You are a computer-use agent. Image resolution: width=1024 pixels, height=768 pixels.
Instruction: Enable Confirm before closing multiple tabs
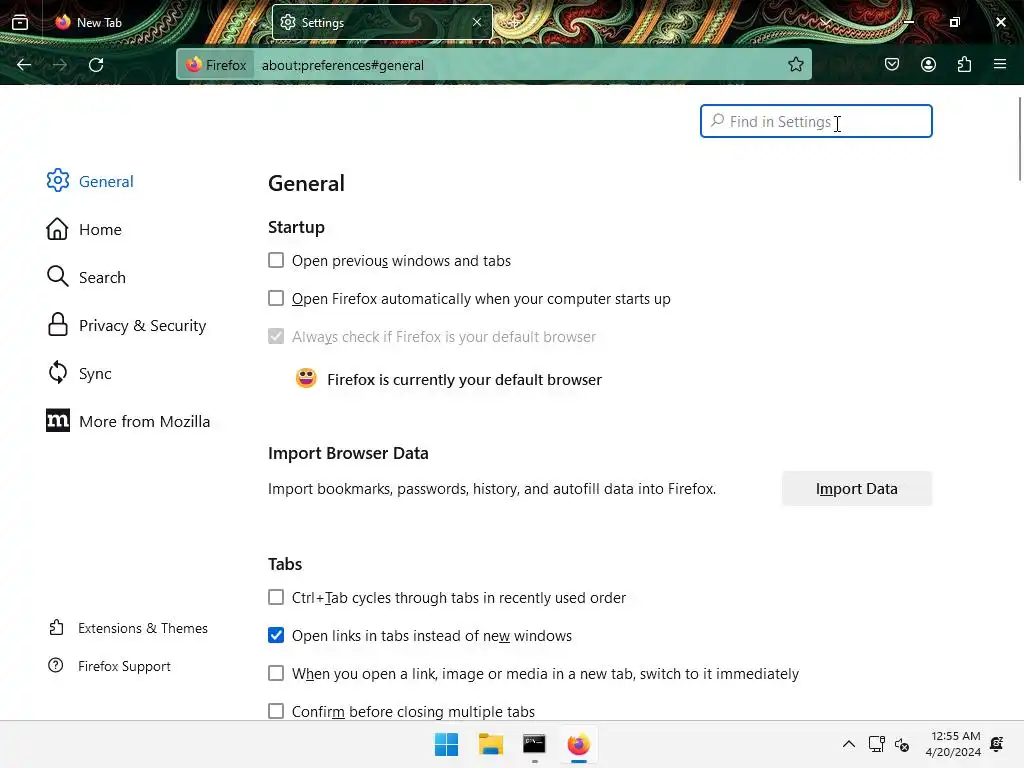(x=276, y=711)
